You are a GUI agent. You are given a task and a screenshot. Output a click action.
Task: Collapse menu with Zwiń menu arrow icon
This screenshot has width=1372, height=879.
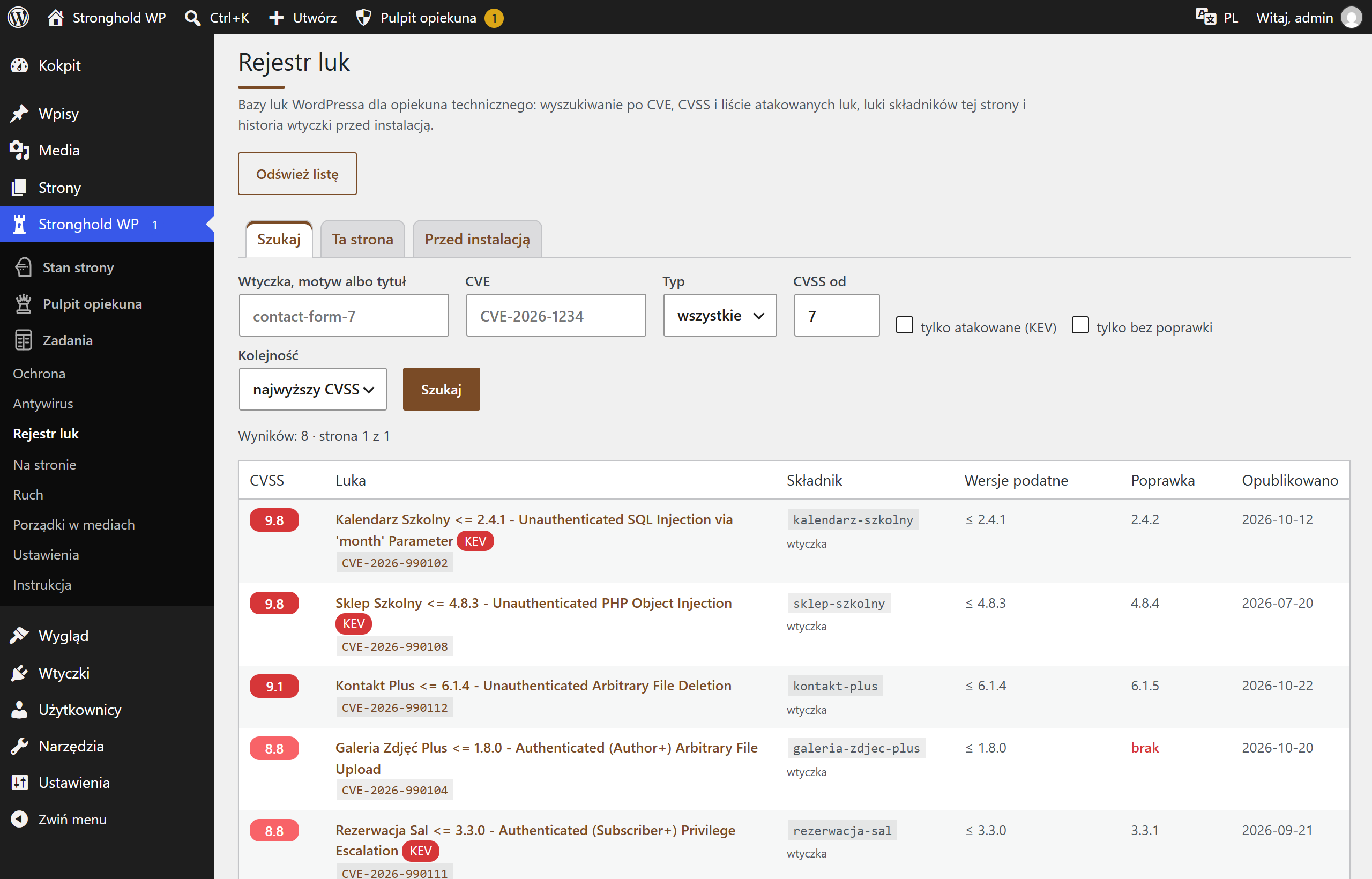coord(19,819)
